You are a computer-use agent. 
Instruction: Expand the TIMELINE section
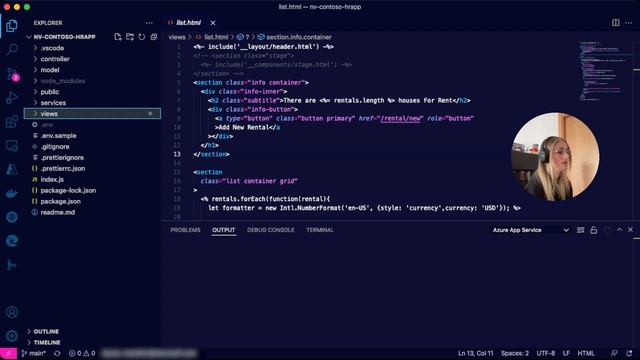click(x=47, y=342)
